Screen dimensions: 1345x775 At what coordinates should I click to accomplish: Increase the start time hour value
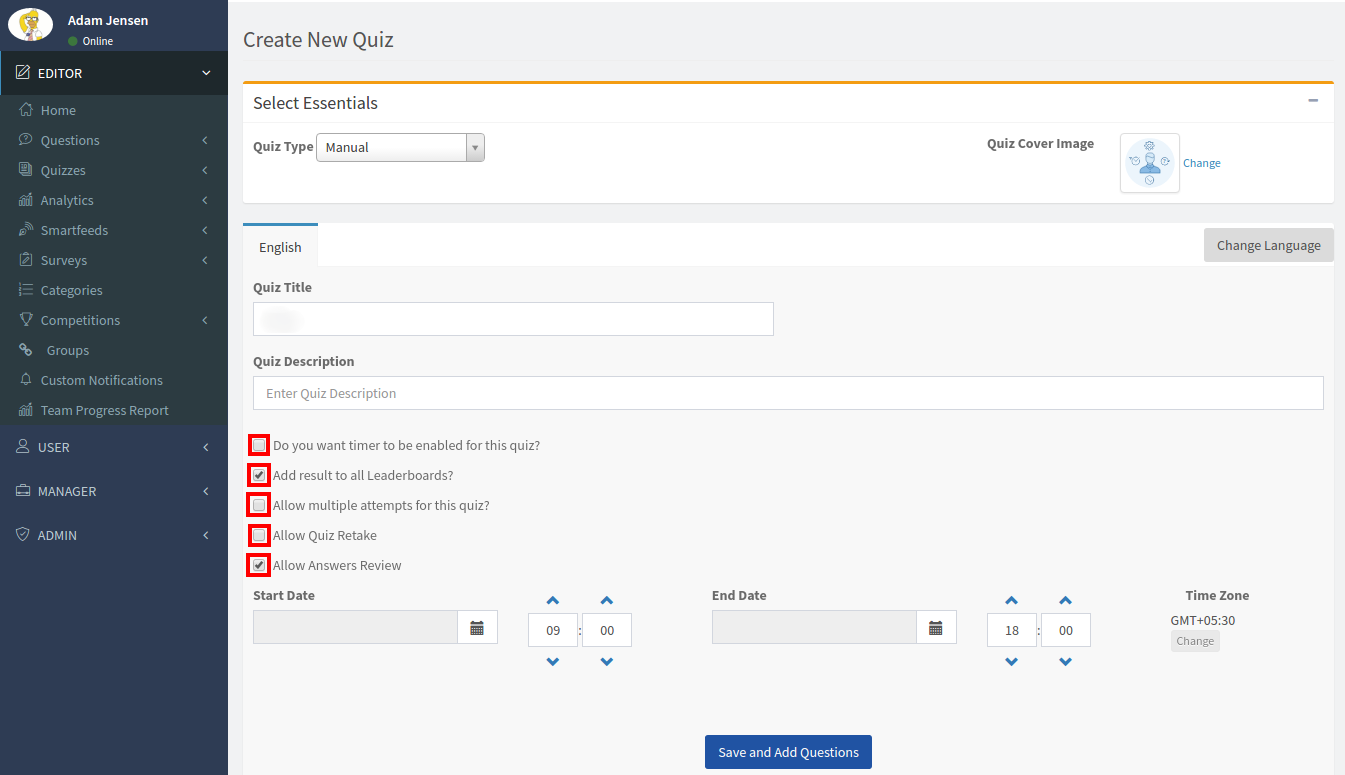[553, 601]
